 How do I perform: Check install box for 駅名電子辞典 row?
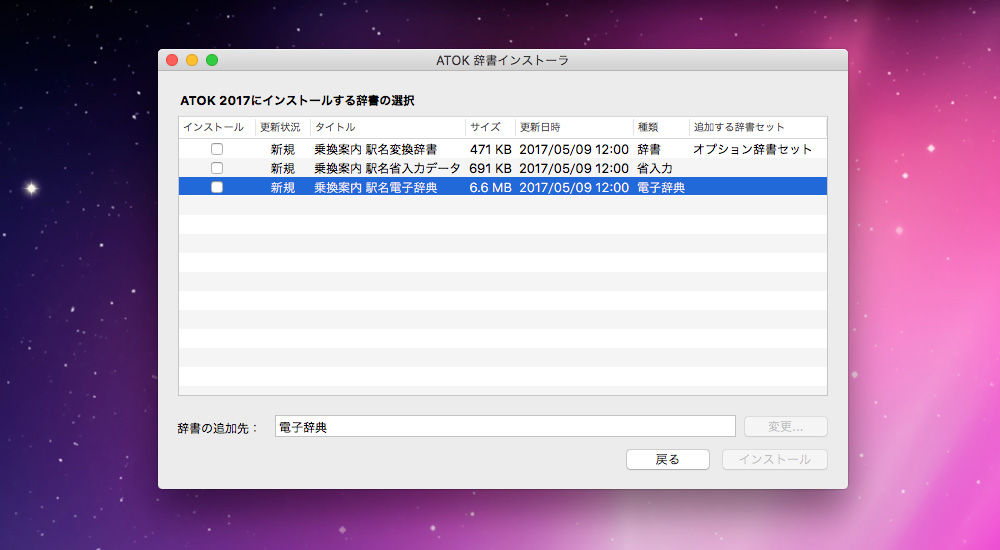(x=217, y=187)
